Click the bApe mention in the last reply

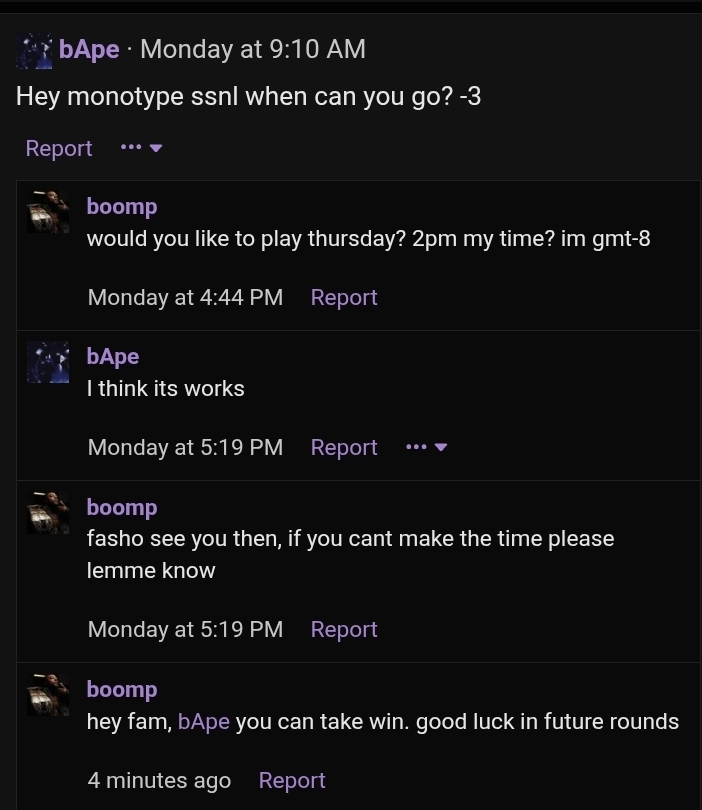(x=204, y=721)
